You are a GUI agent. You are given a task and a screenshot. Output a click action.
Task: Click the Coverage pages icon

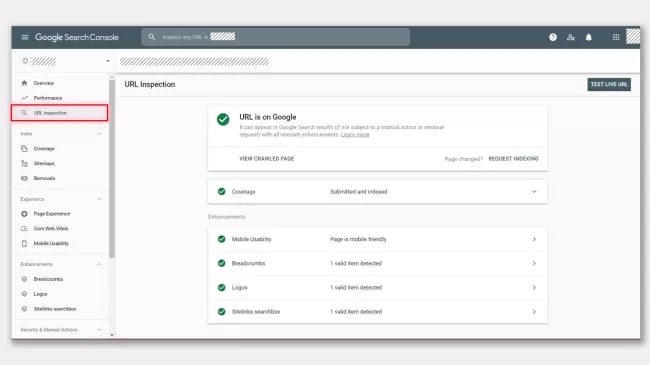pos(24,148)
